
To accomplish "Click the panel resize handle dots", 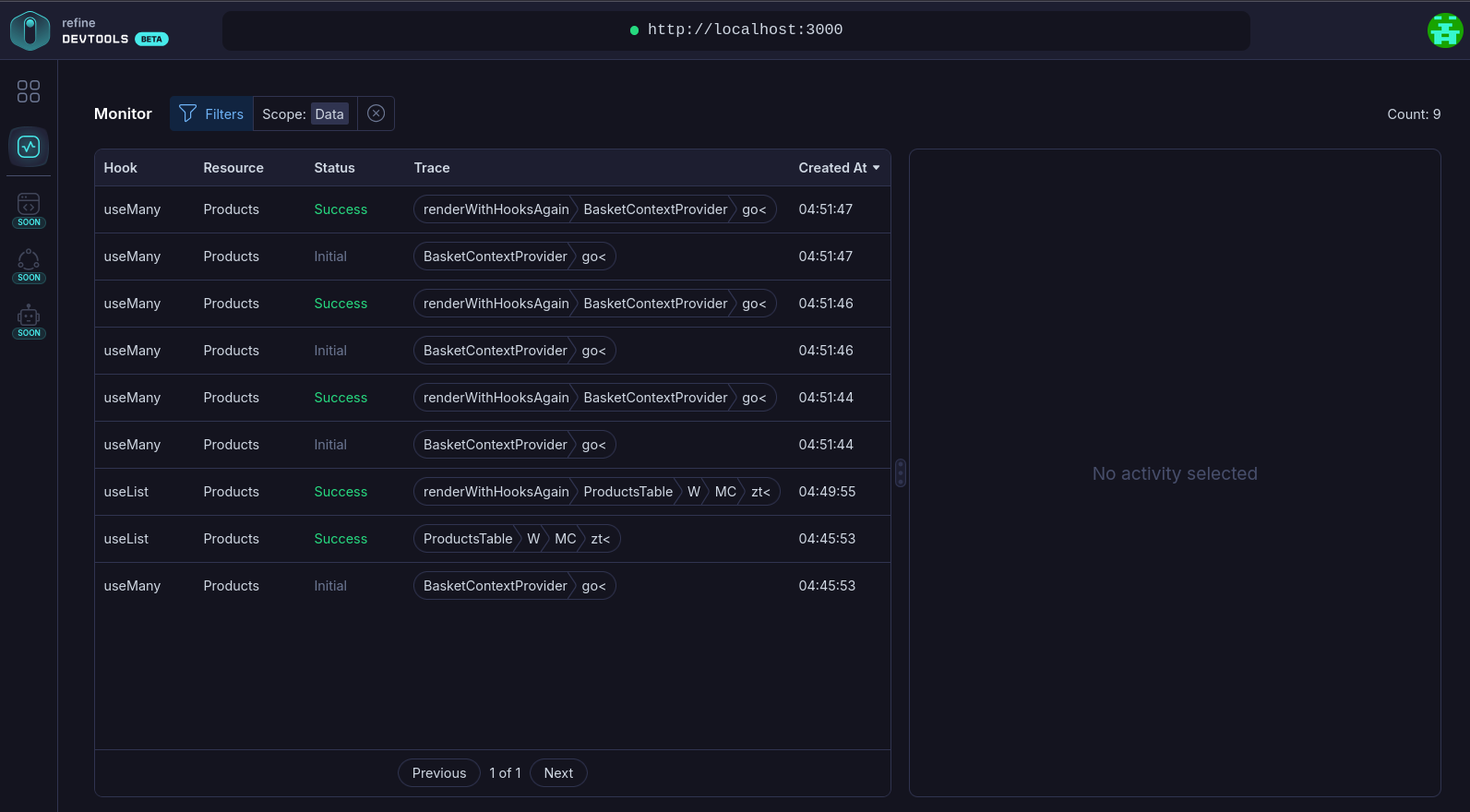I will click(x=901, y=473).
